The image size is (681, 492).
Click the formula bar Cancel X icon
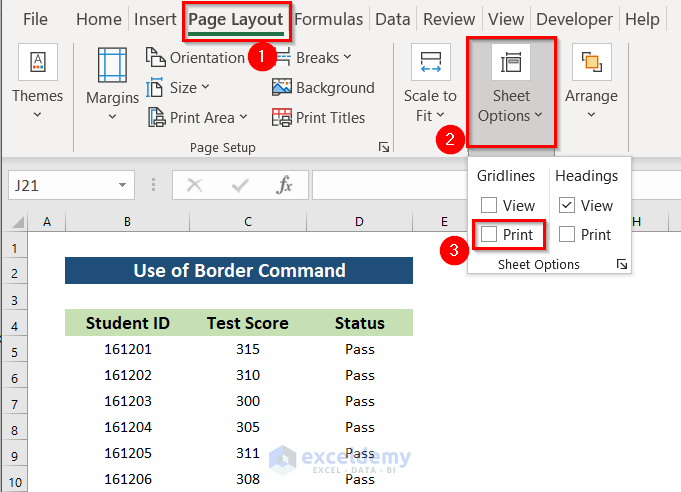(194, 185)
